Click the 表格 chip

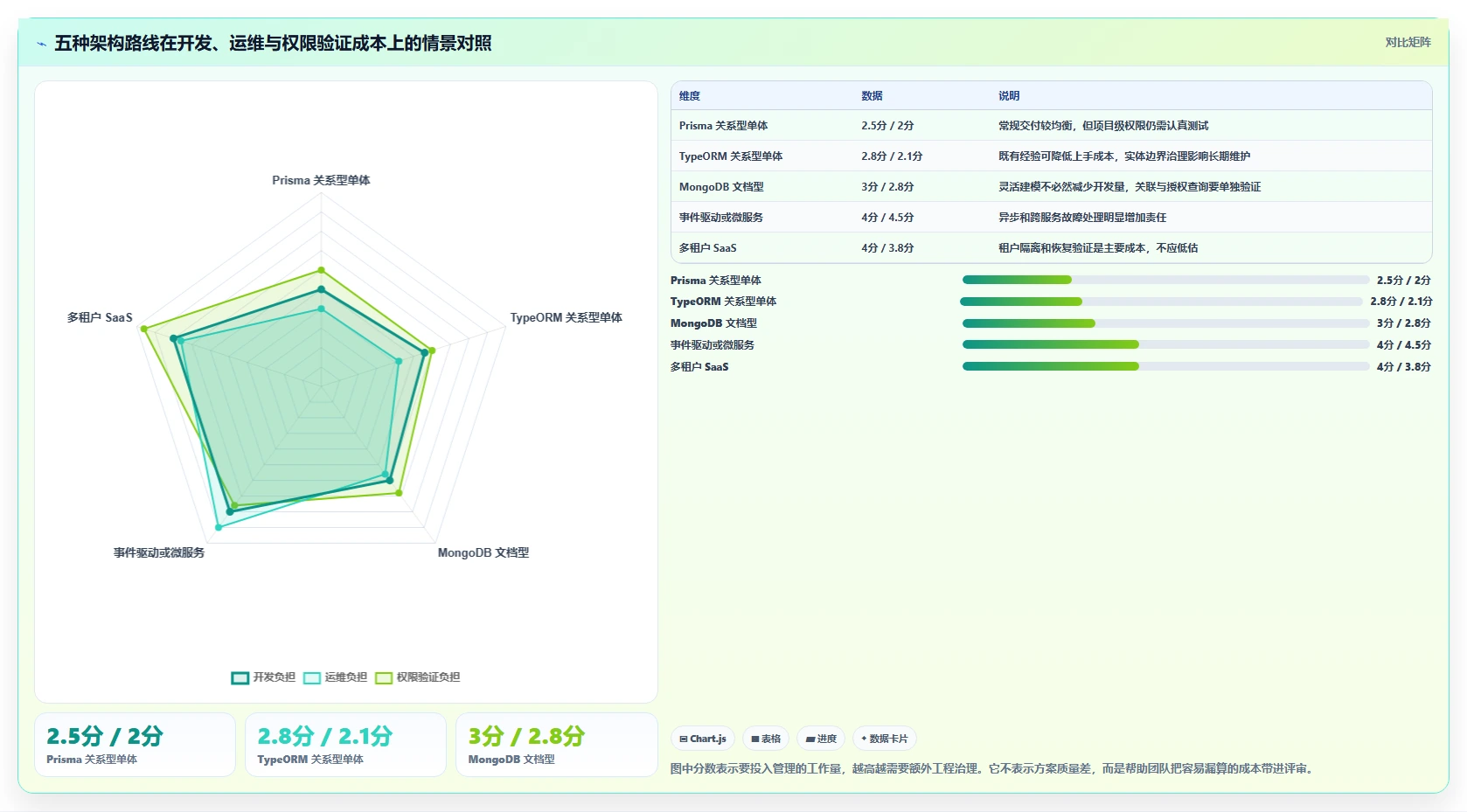point(766,739)
